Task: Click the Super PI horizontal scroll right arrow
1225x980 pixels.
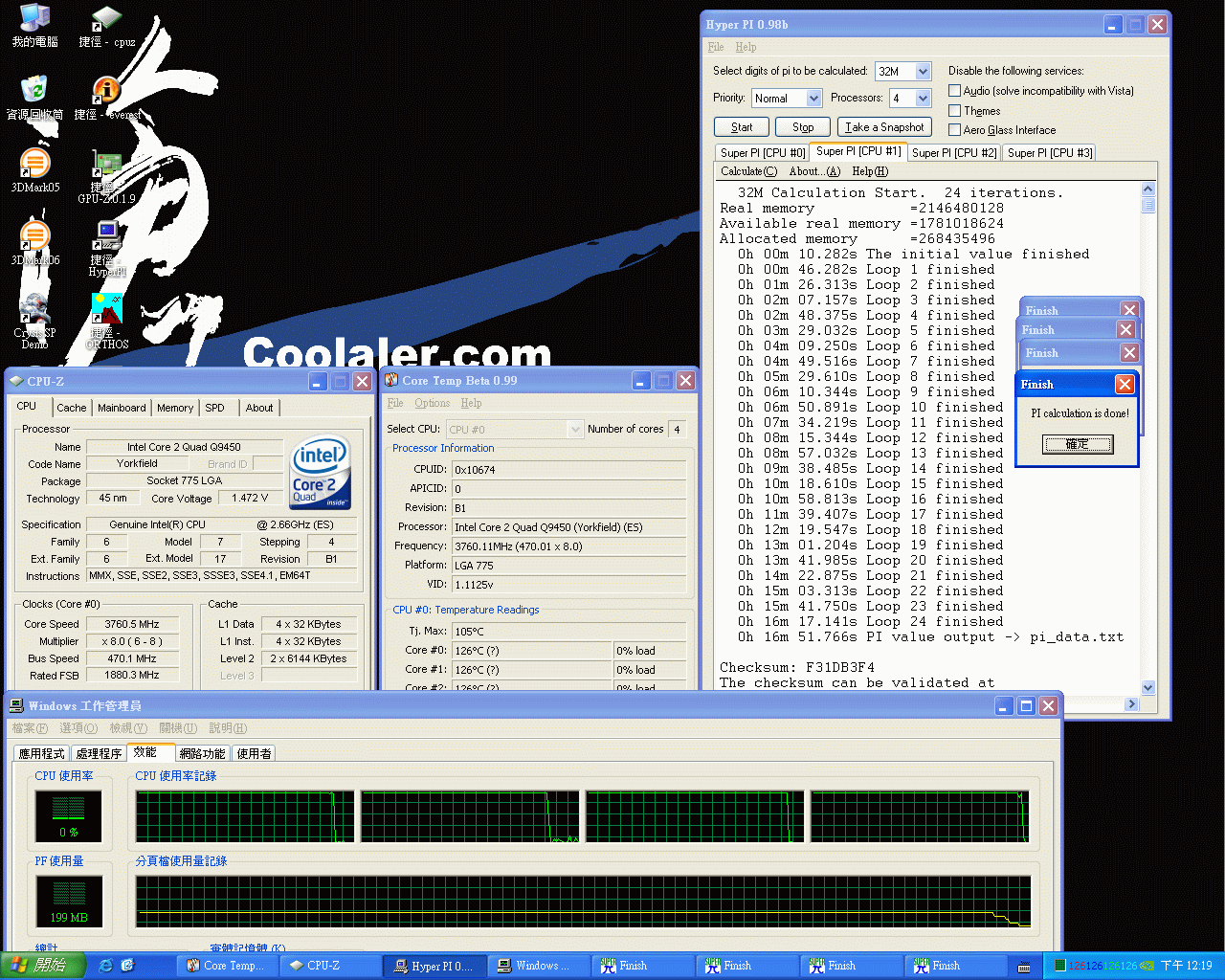Action: [x=1132, y=703]
